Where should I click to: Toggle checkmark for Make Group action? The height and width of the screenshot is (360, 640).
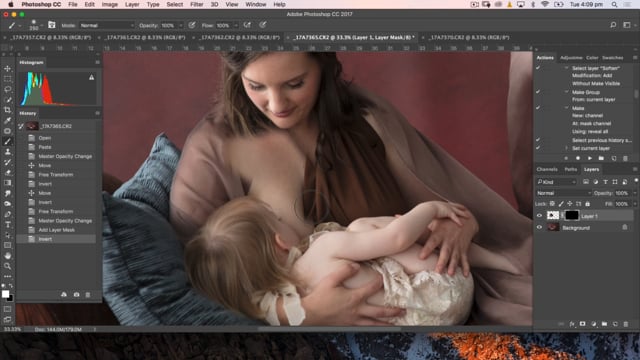[538, 92]
